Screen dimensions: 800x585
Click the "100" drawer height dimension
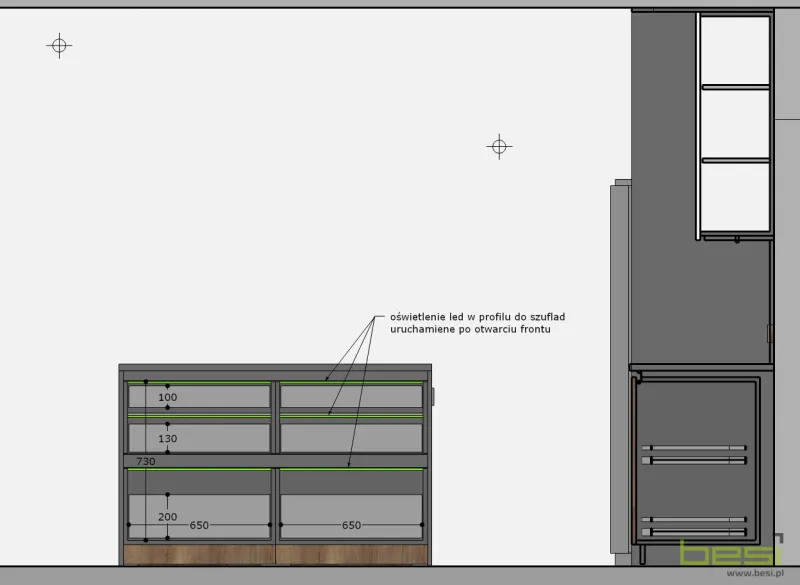pos(167,397)
